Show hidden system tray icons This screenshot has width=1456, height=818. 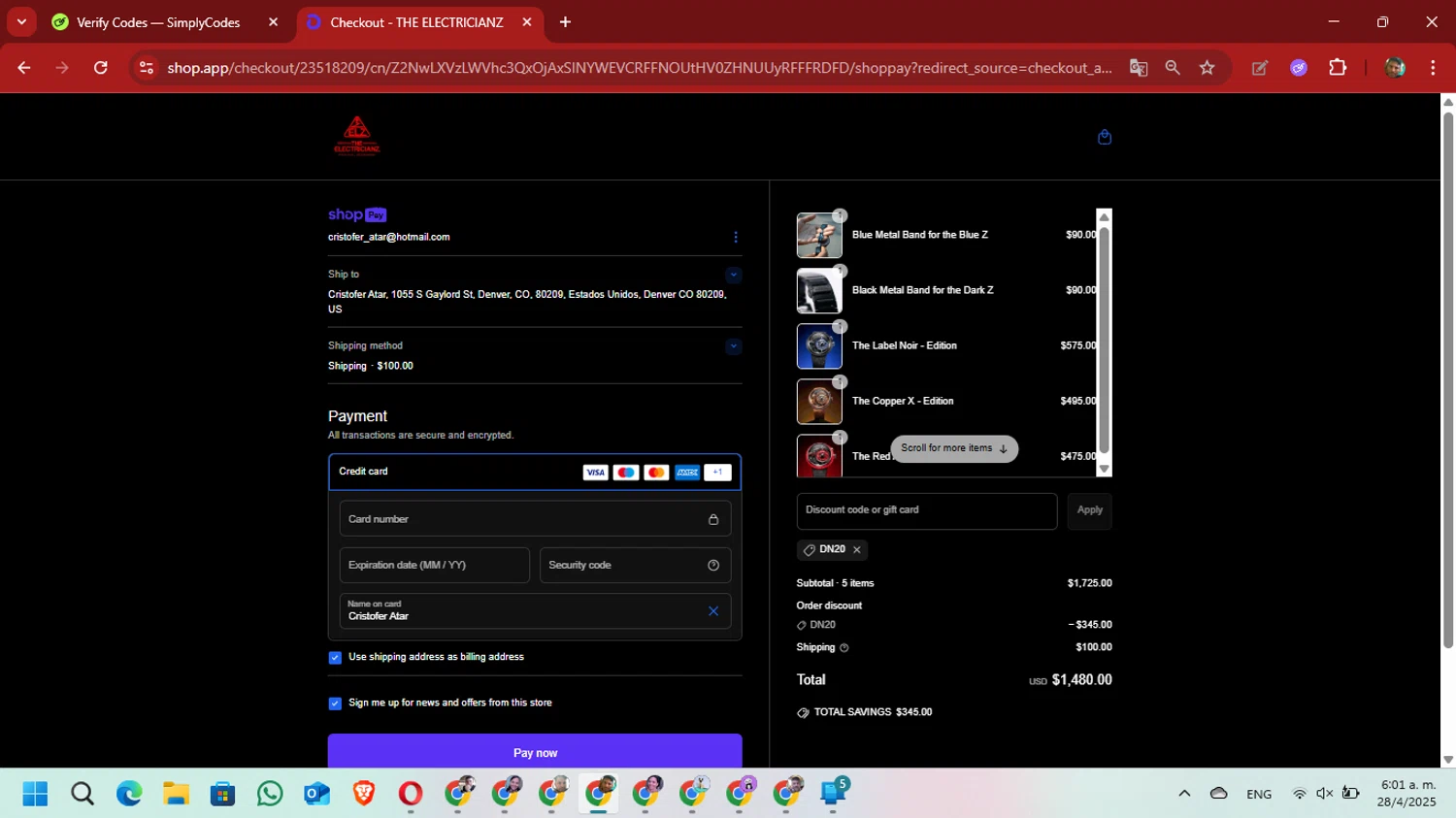[x=1184, y=794]
